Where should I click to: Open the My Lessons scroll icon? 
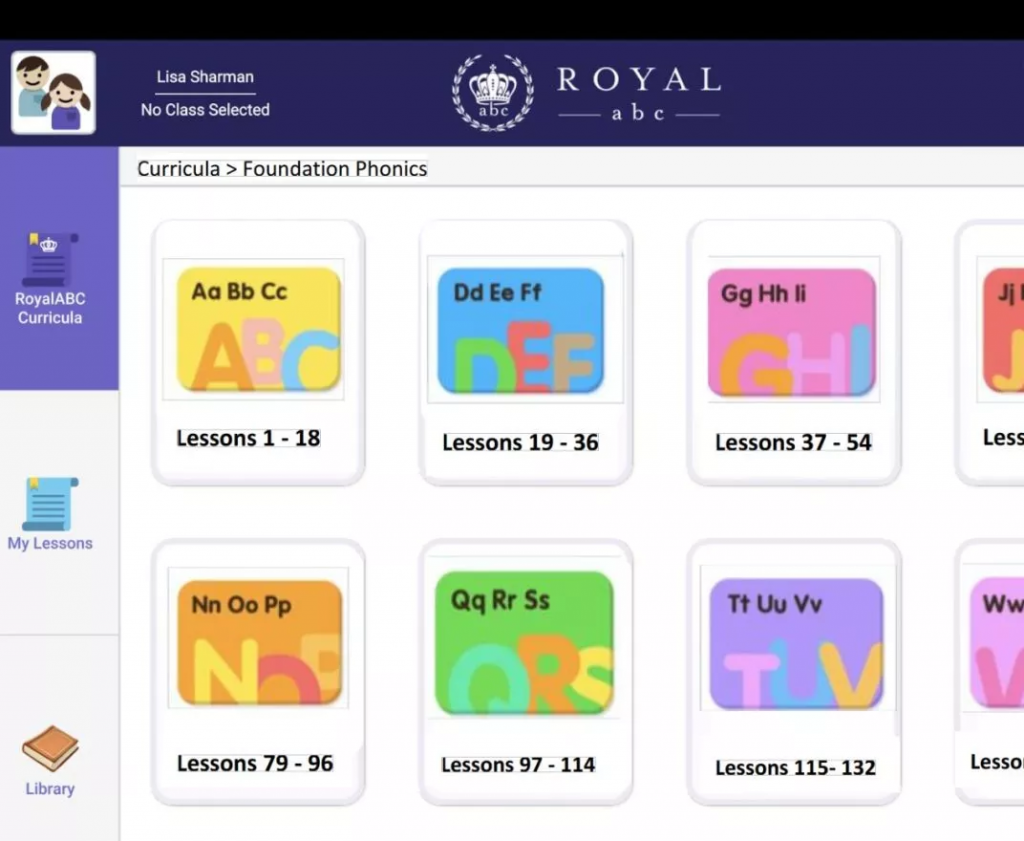(50, 503)
